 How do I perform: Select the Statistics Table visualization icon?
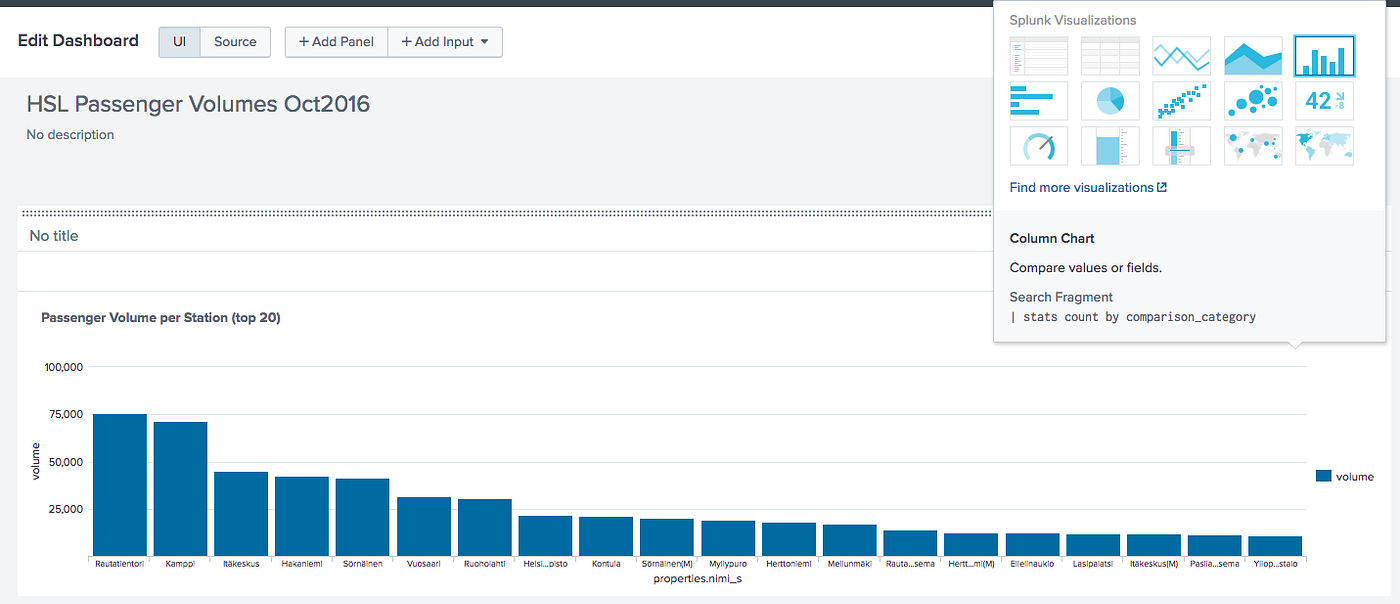click(x=1110, y=56)
